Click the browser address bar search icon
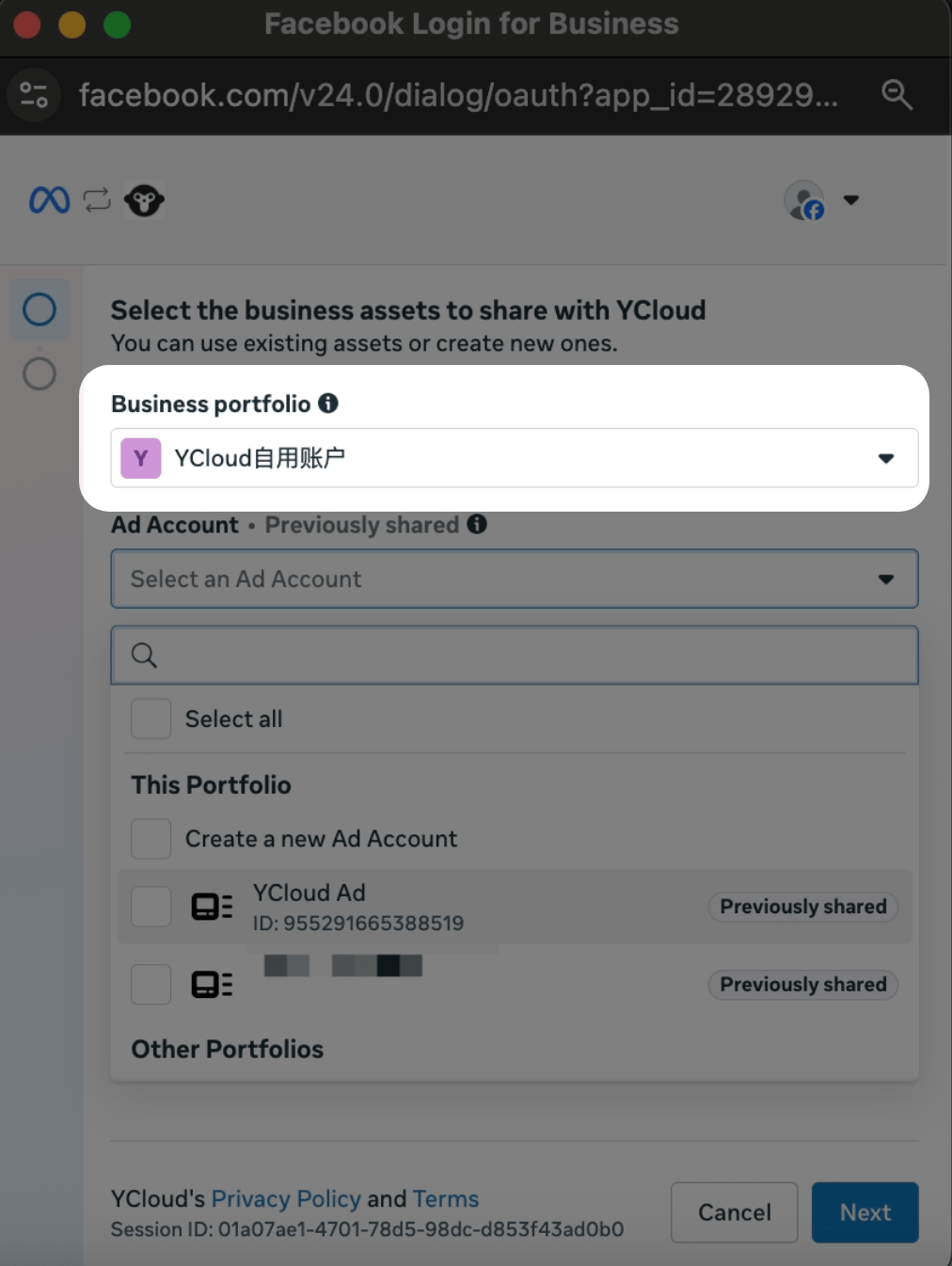 pos(896,94)
